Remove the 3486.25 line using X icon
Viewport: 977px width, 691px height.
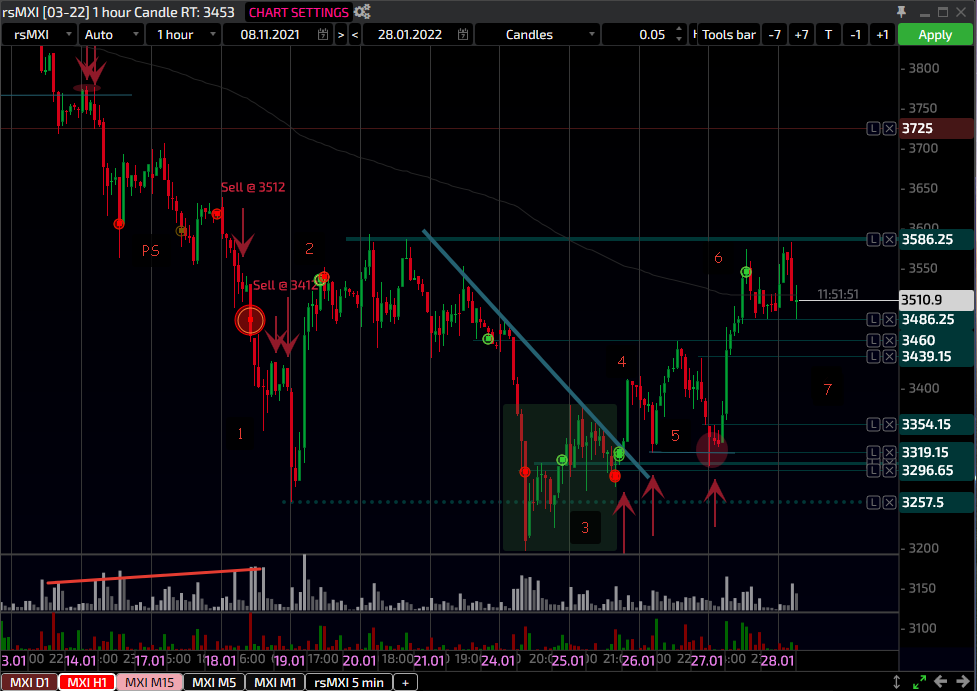tap(890, 319)
